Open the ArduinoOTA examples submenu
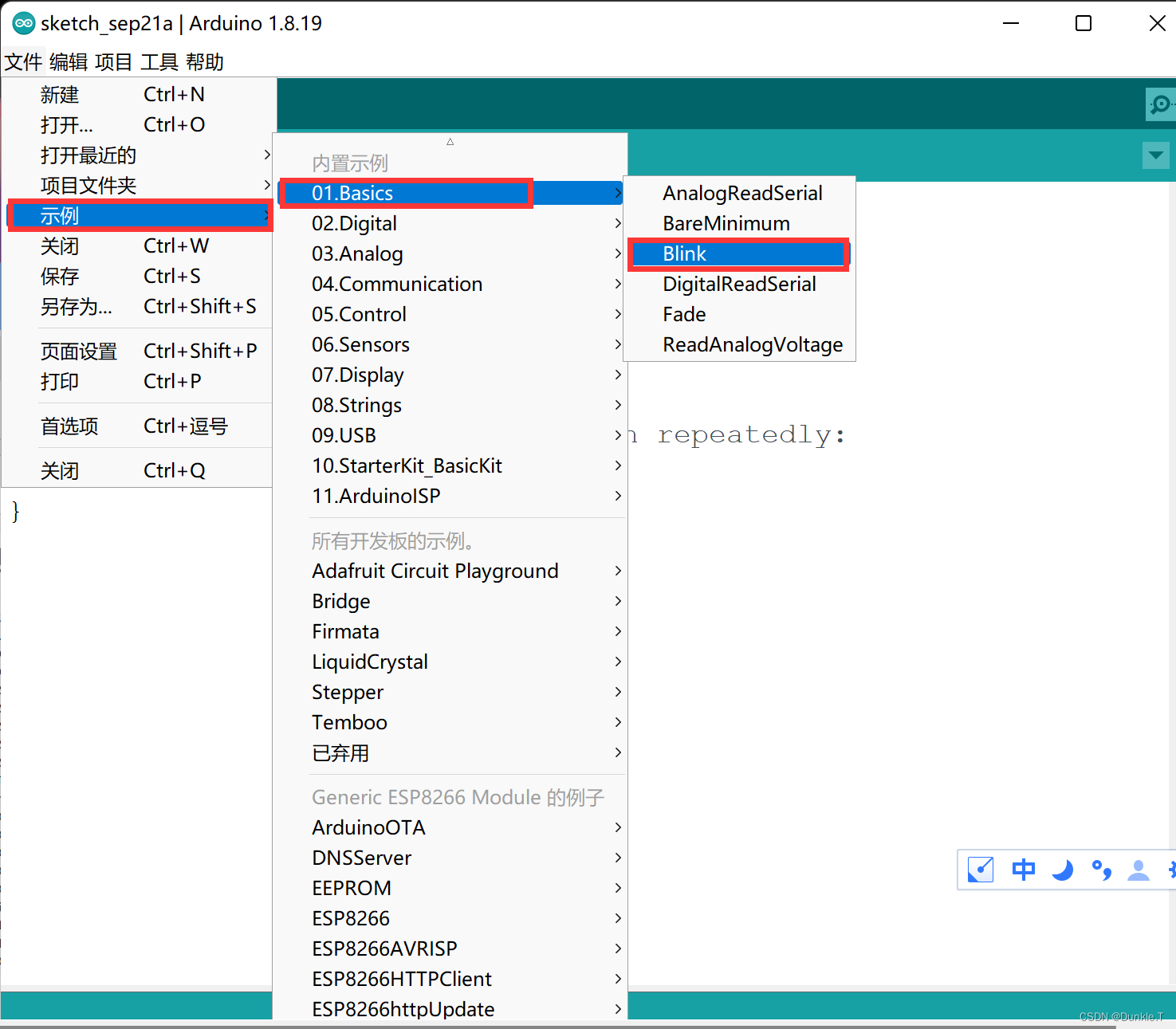This screenshot has width=1176, height=1029. 450,827
